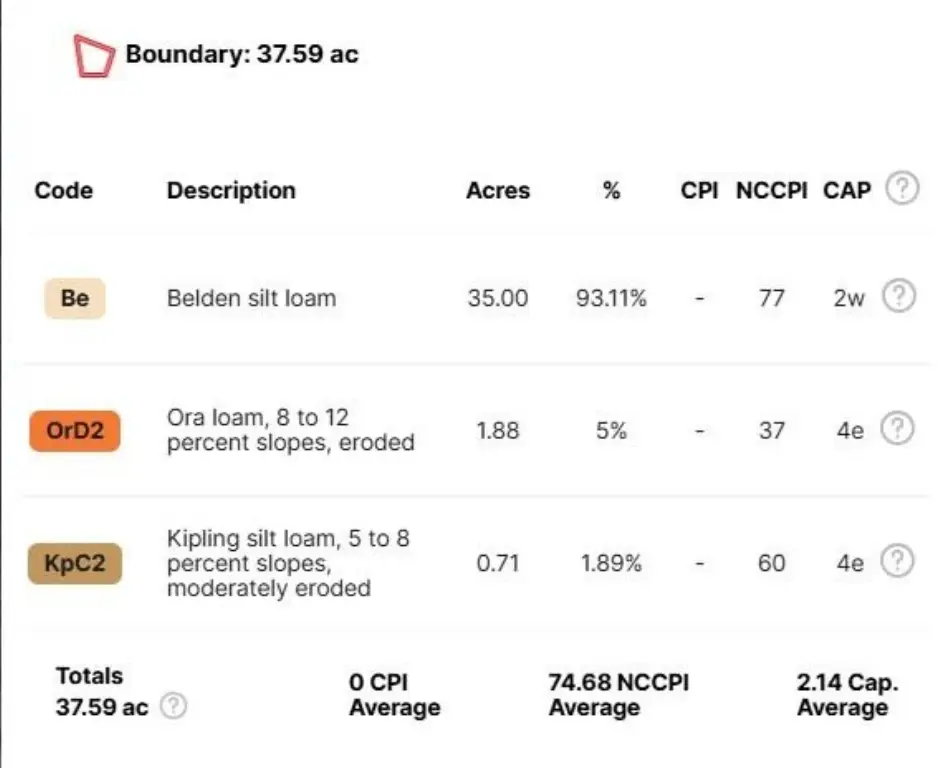Select the Be soil code swatch
Screen dimensions: 951x768
pyautogui.click(x=75, y=298)
